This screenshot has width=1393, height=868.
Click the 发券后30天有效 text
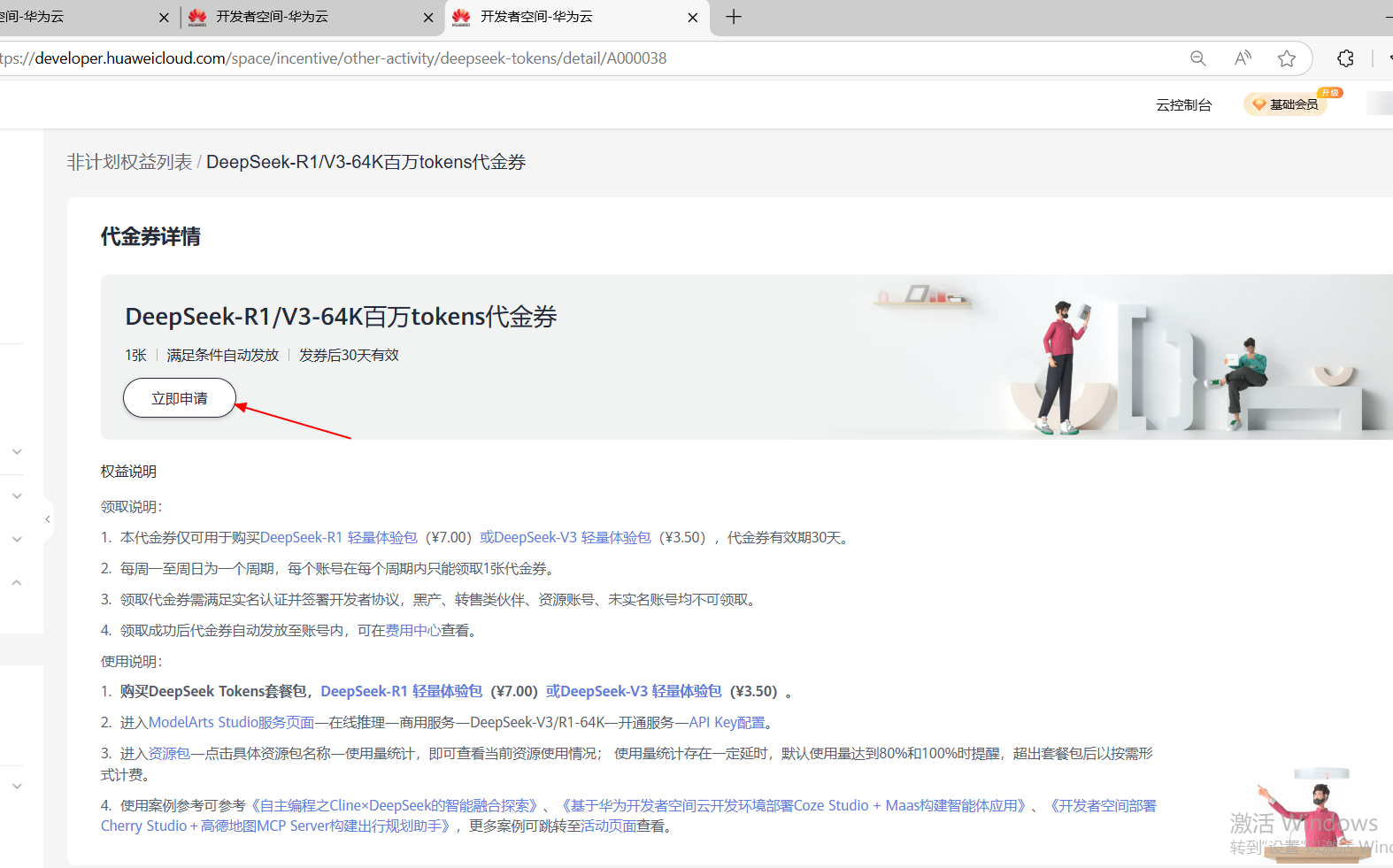tap(349, 355)
